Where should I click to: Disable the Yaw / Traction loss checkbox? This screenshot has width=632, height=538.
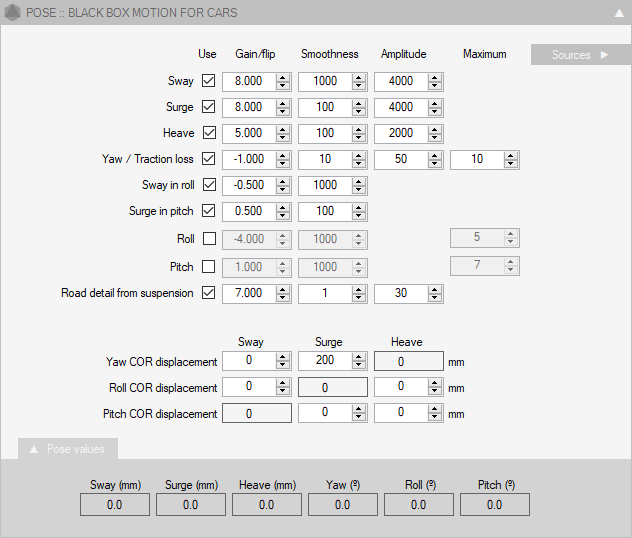(209, 159)
